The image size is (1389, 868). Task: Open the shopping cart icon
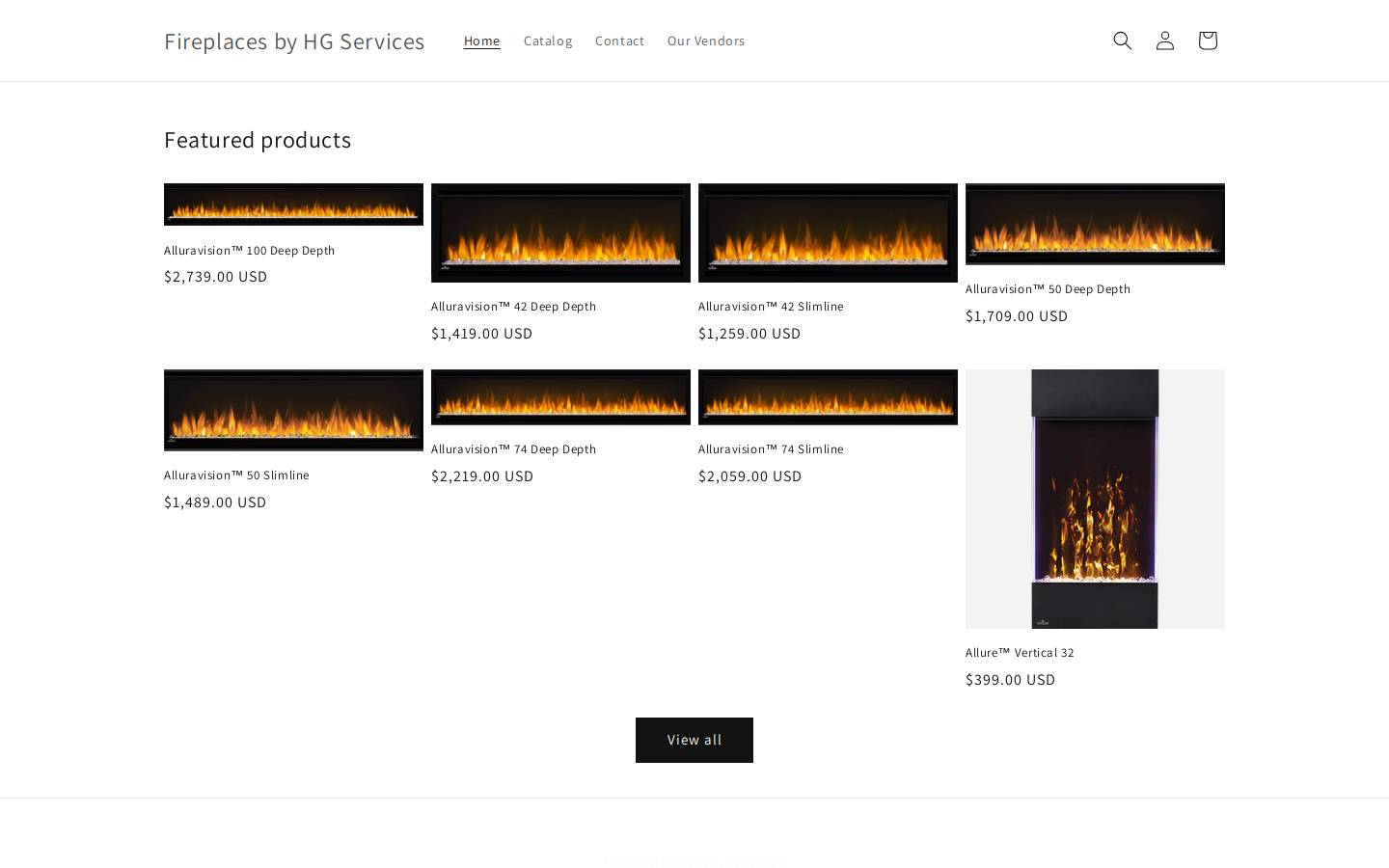[1207, 41]
